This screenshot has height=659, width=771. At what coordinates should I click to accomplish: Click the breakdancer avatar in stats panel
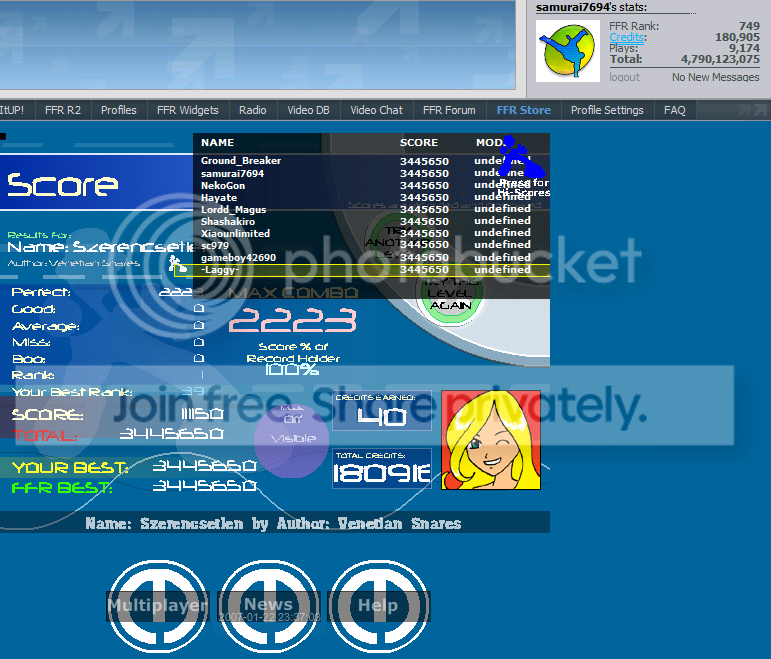[568, 52]
